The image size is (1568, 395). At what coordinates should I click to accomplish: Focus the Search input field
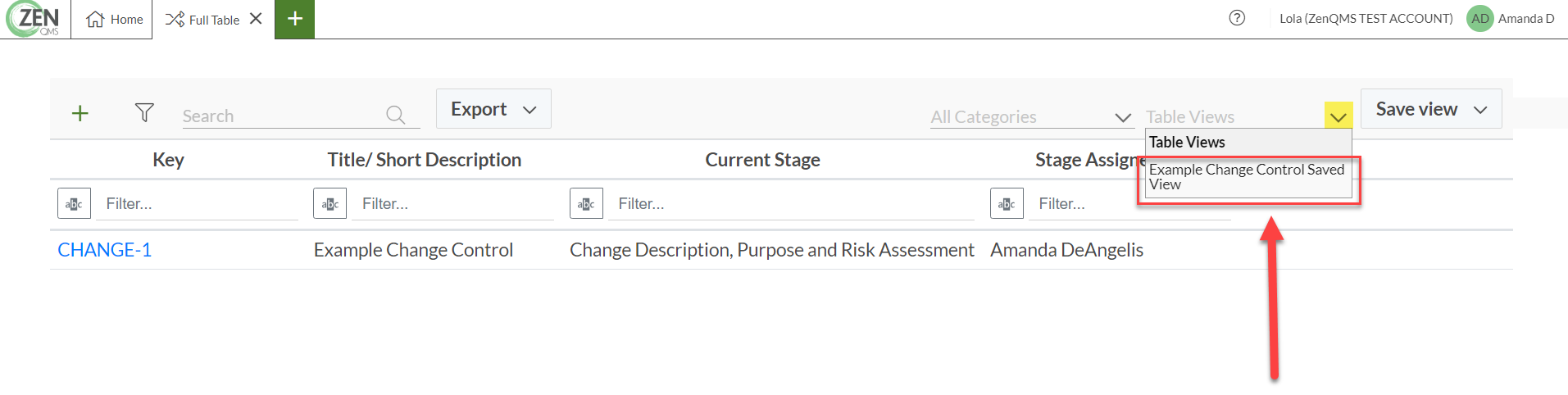point(282,116)
